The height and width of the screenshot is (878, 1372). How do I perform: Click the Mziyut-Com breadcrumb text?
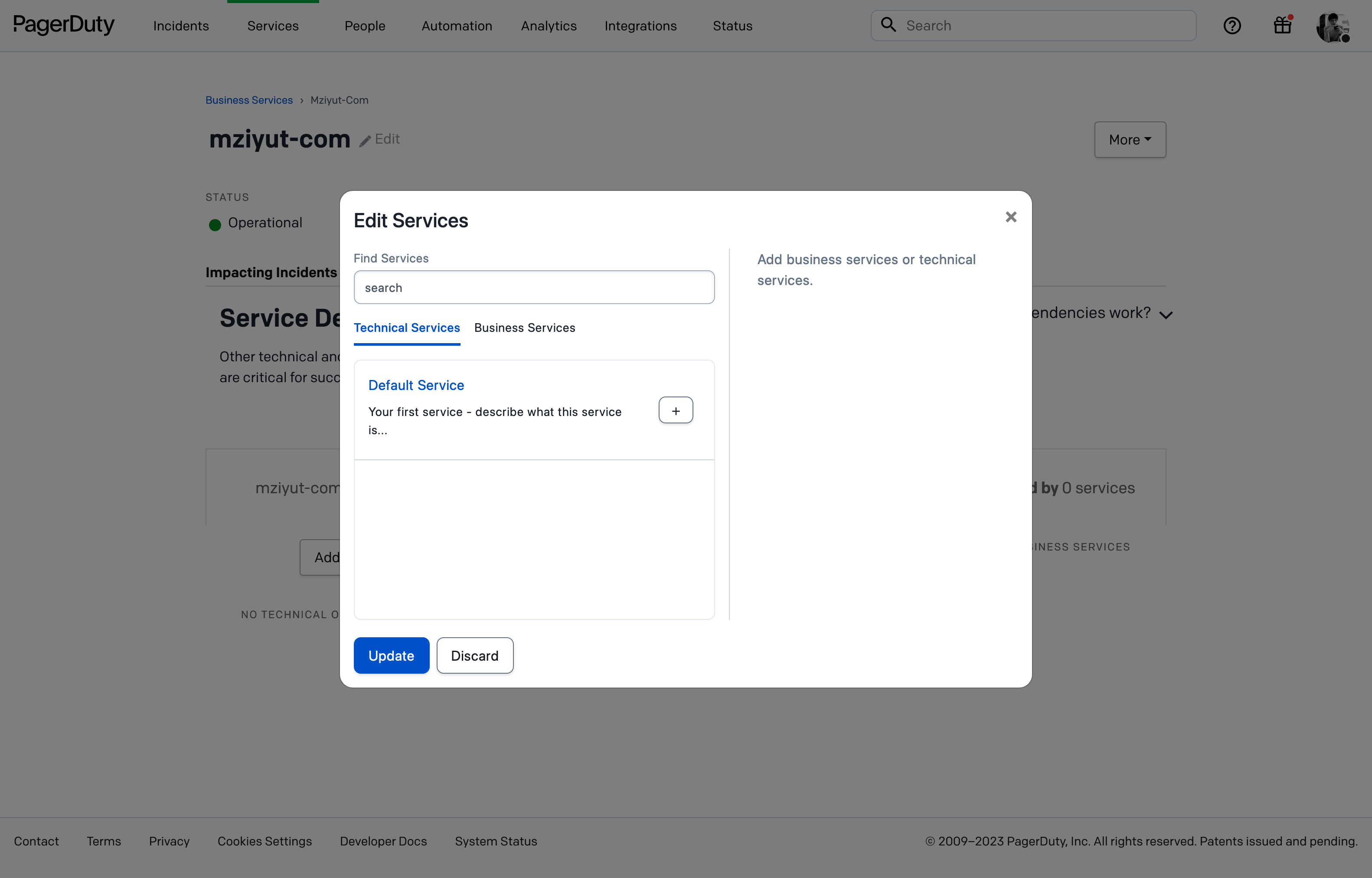tap(340, 100)
